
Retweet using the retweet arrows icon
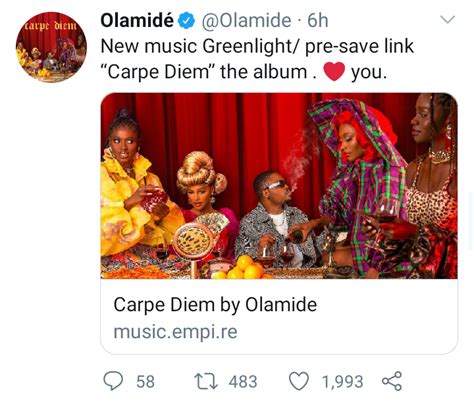(206, 382)
